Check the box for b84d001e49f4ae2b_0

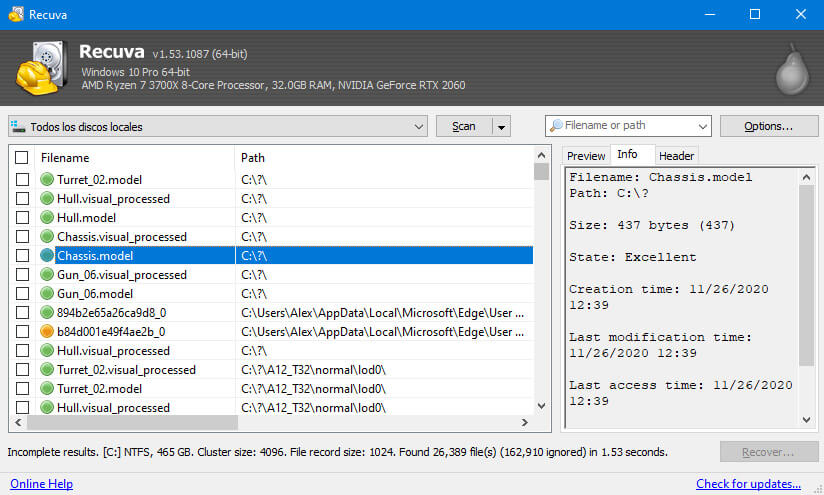(22, 332)
